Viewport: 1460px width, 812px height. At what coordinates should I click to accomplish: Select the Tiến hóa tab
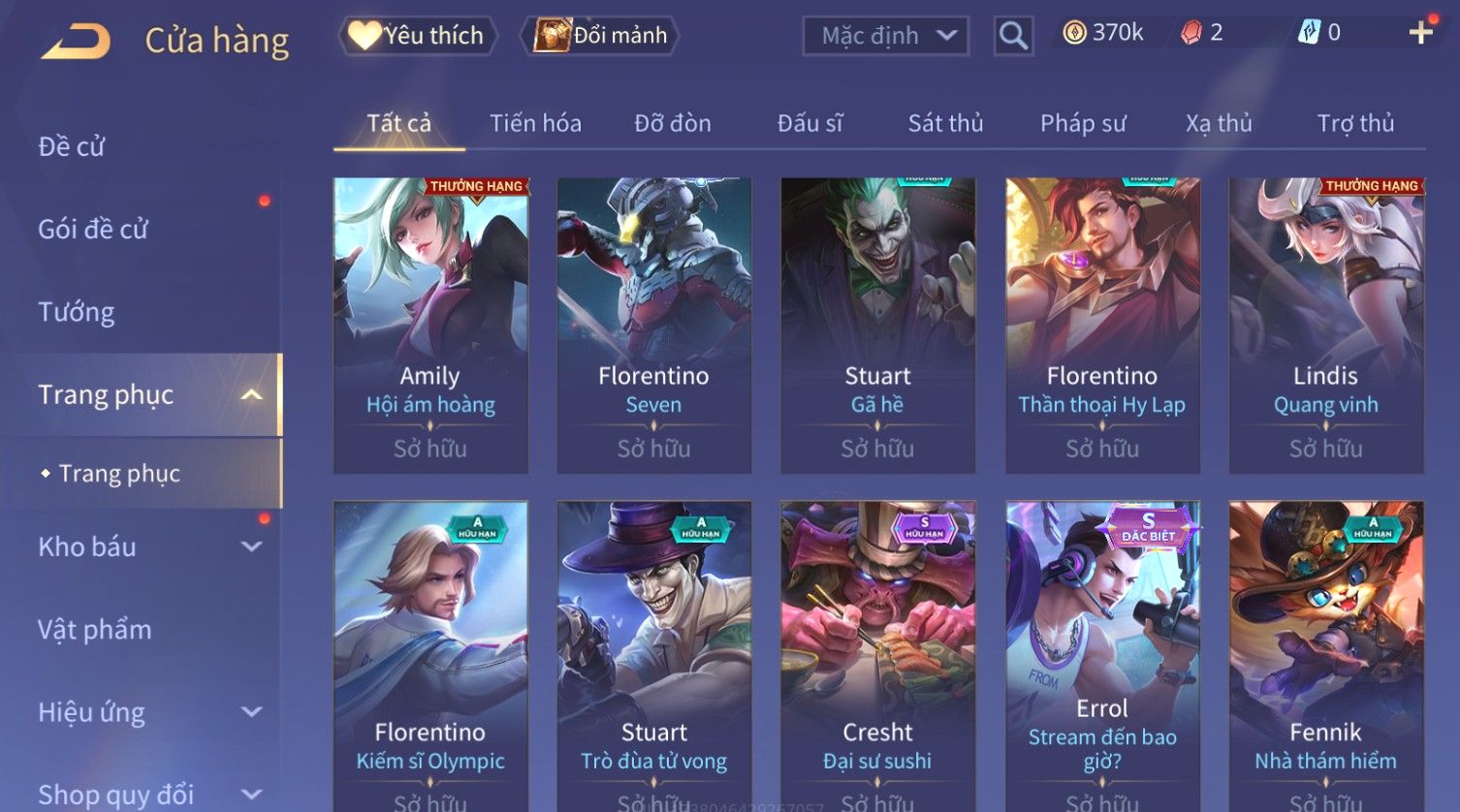point(535,123)
